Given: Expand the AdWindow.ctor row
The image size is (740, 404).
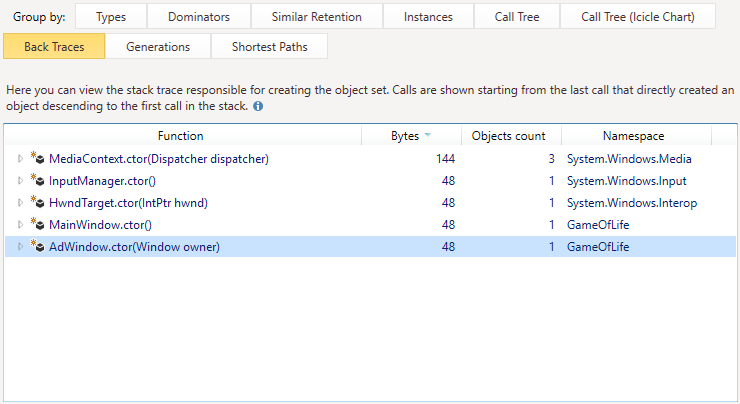Looking at the screenshot, I should 20,247.
